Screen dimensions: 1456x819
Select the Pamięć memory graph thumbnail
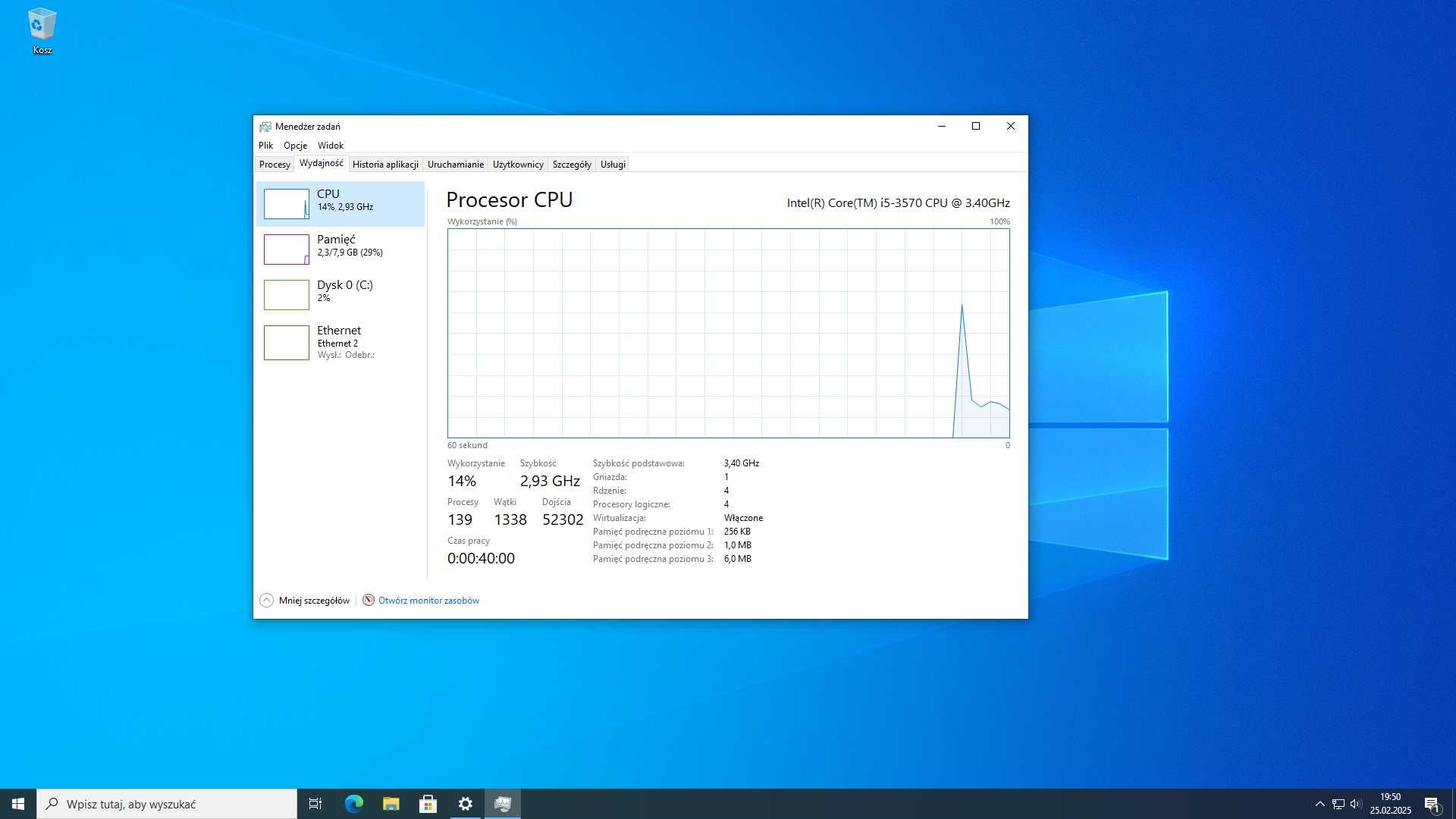click(286, 249)
